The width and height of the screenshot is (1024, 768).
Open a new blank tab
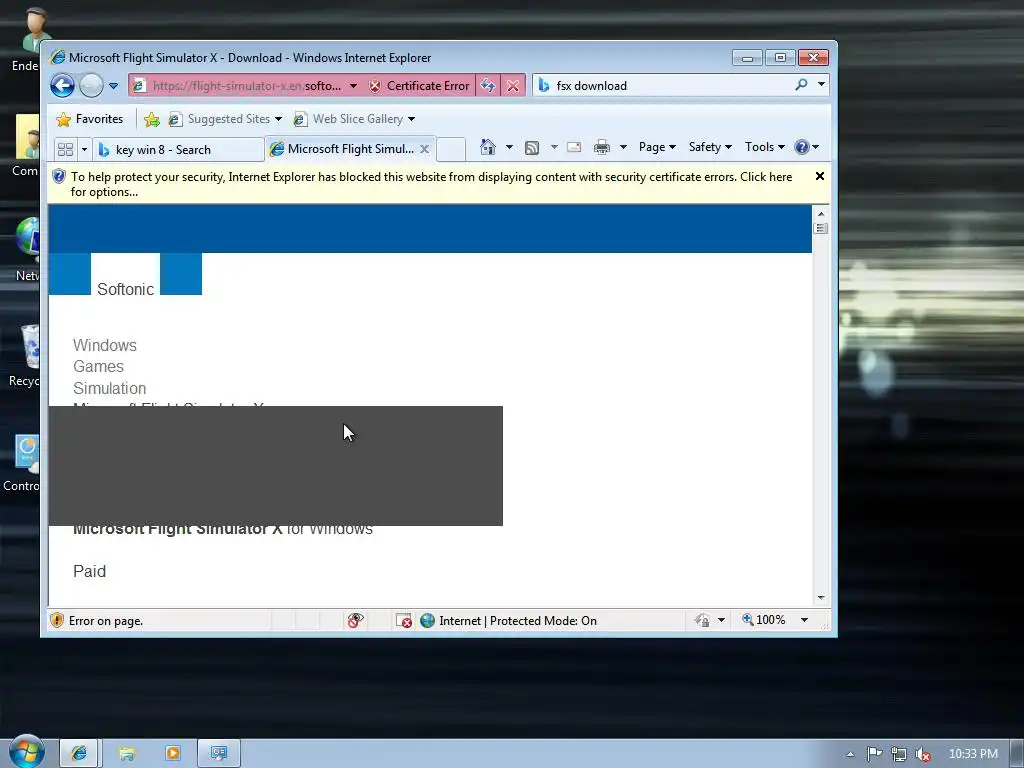[451, 150]
